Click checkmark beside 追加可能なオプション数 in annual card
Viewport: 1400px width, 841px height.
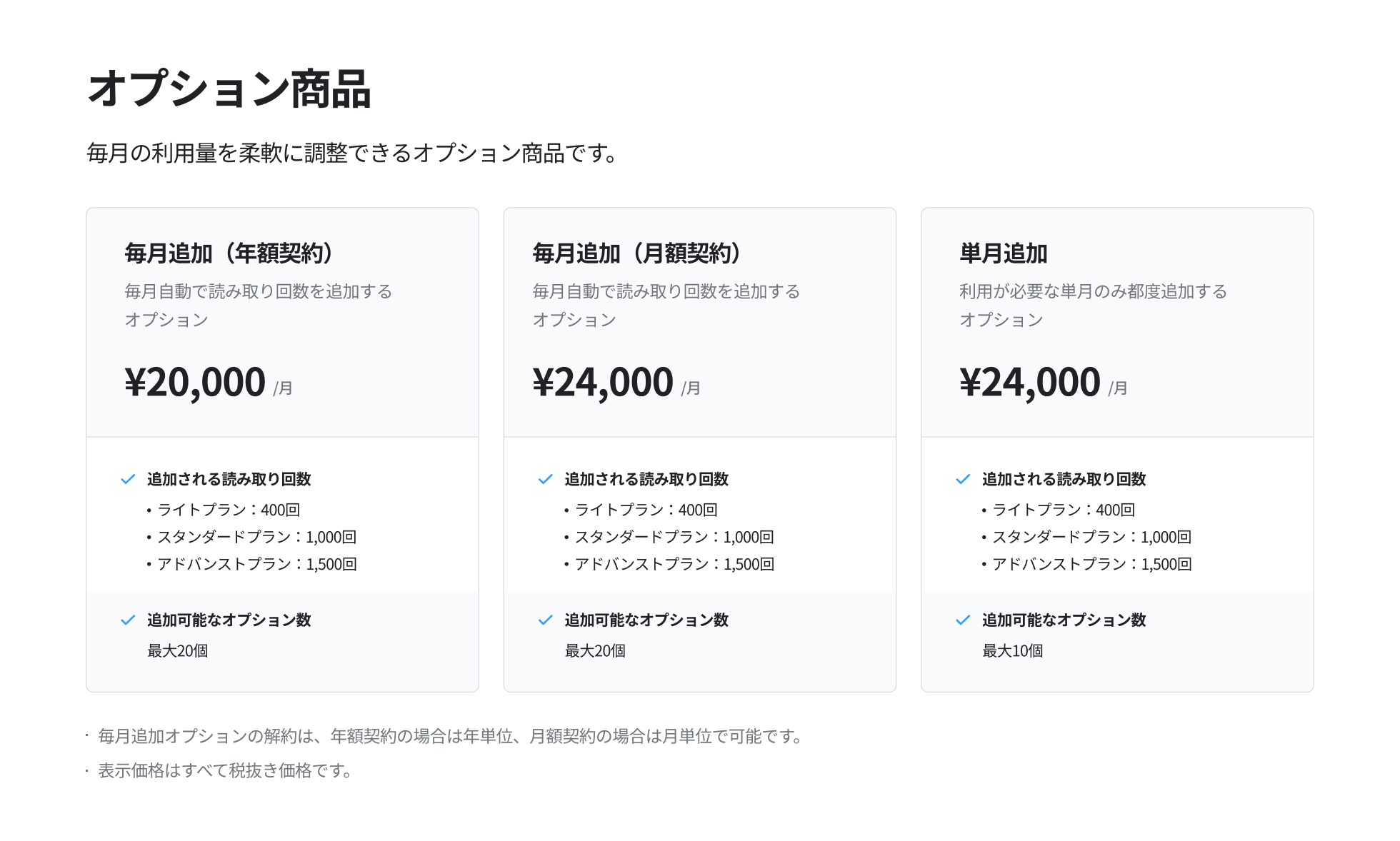(x=128, y=620)
